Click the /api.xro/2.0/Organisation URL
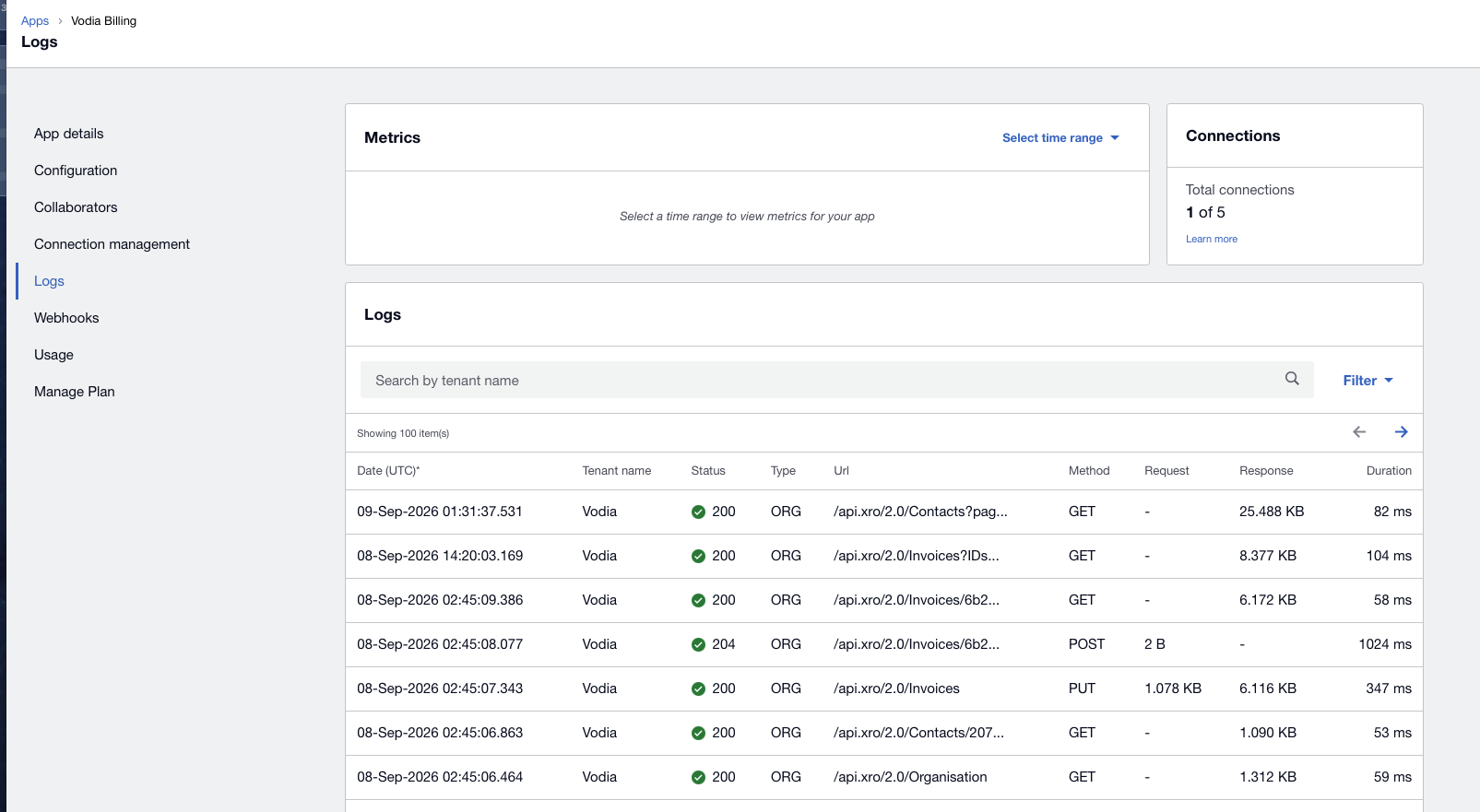This screenshot has height=812, width=1480. point(910,777)
